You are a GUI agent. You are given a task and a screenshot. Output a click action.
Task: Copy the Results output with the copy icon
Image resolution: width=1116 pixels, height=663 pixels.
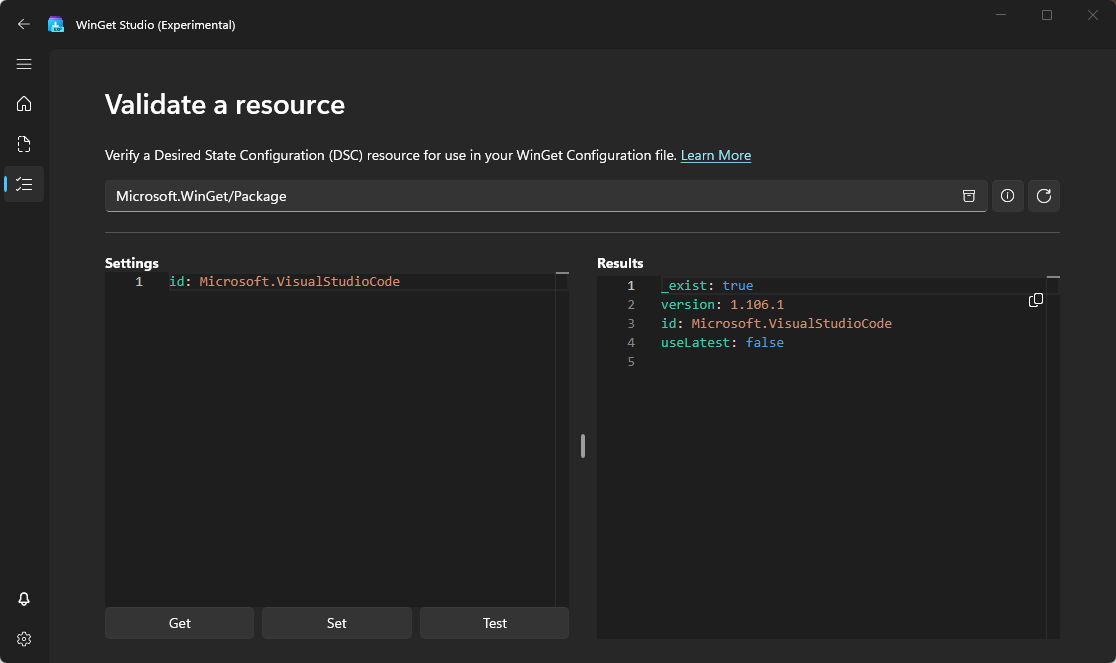[1036, 300]
